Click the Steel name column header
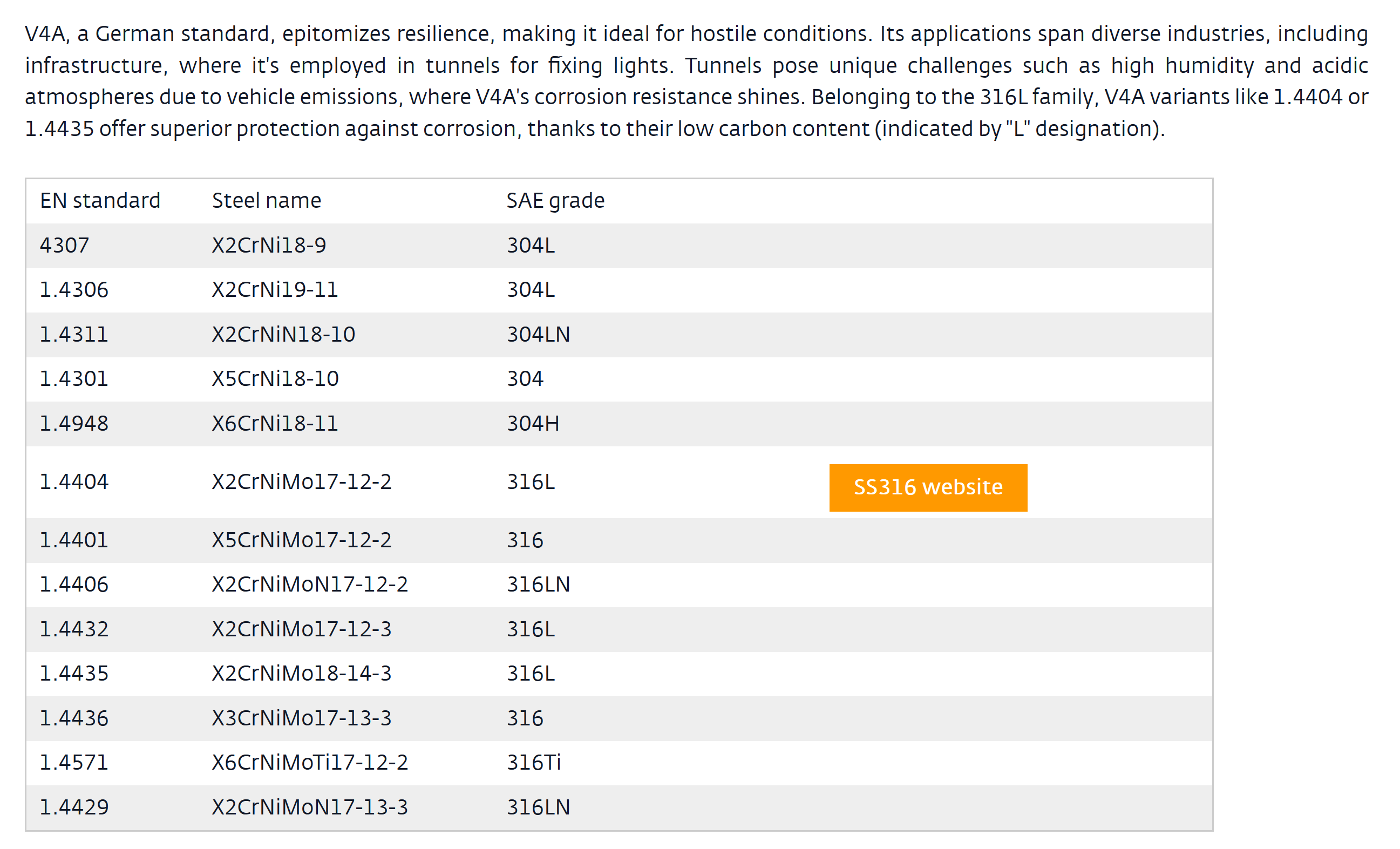Image resolution: width=1400 pixels, height=849 pixels. [x=267, y=201]
